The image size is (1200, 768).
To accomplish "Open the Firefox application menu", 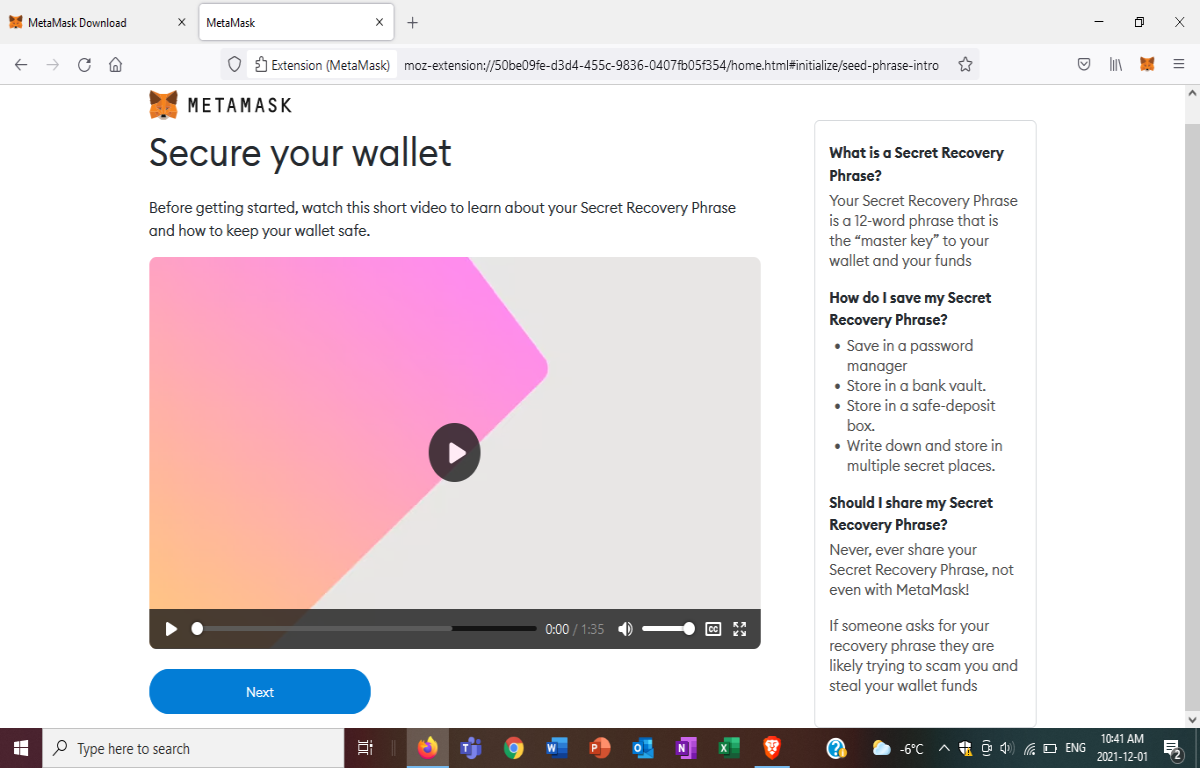I will click(1179, 64).
